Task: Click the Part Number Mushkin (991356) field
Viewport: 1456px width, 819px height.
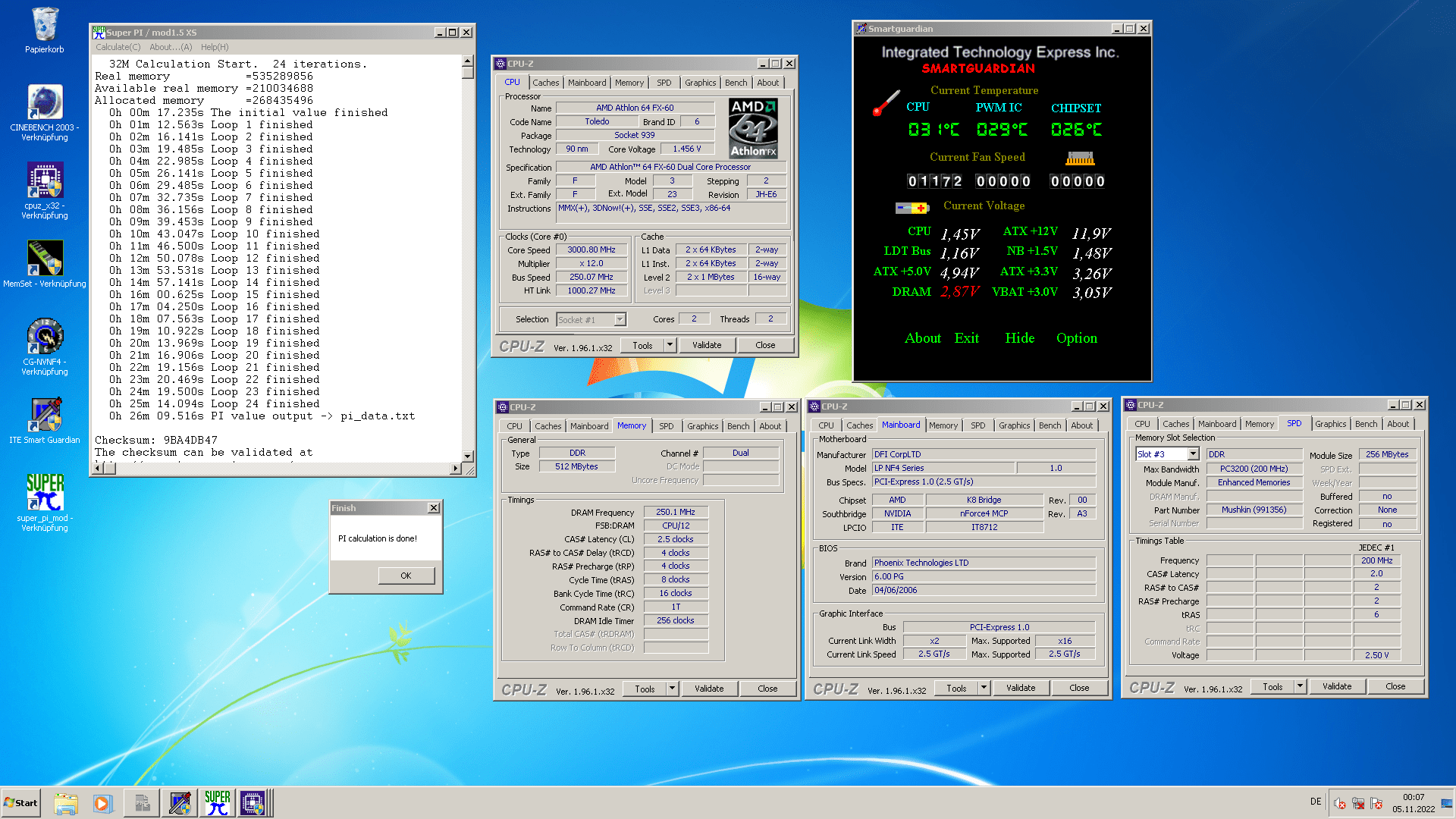Action: pos(1254,510)
